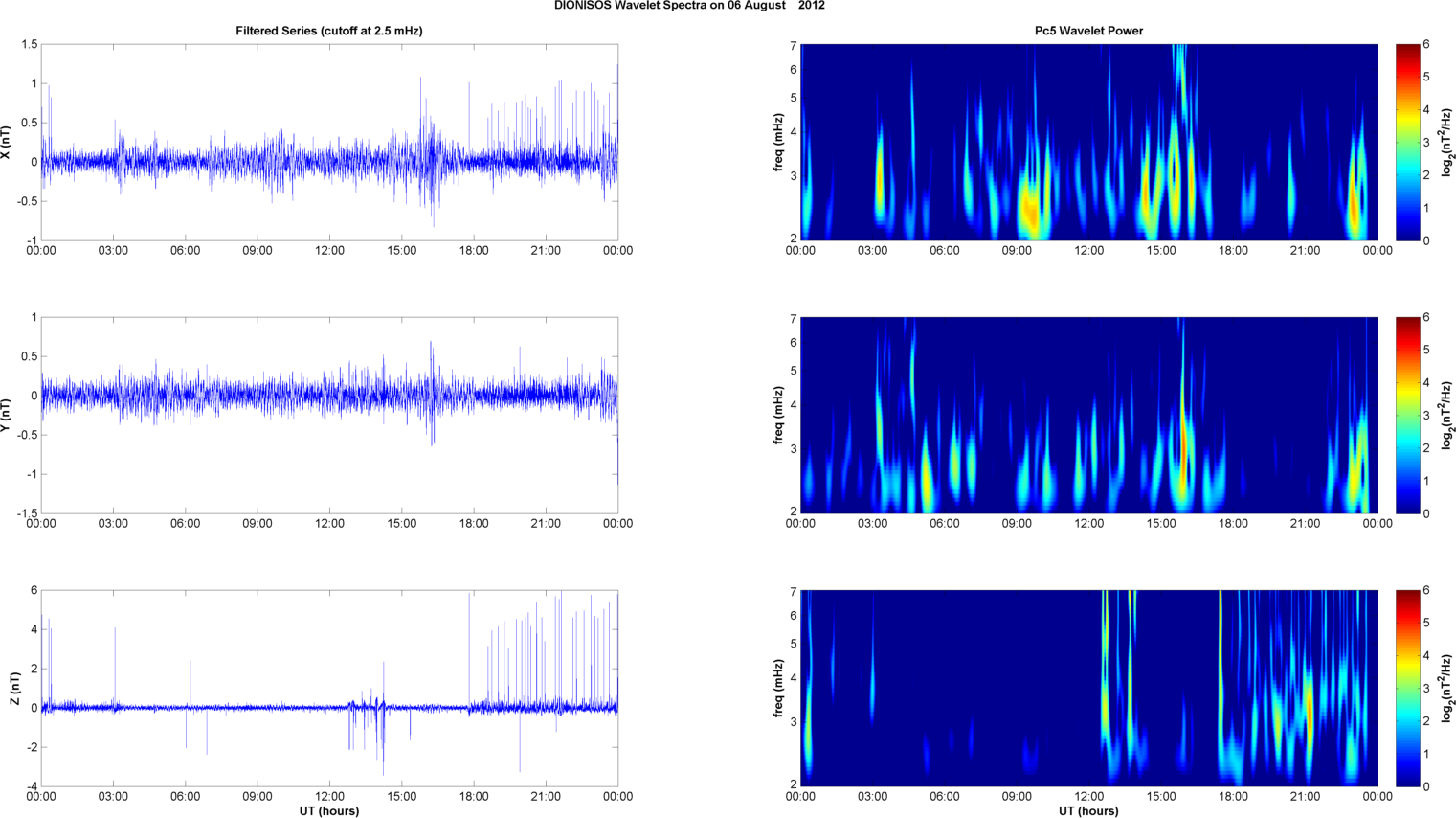Click the Z component wavelet power spectrogram
The width and height of the screenshot is (1456, 818).
(x=1088, y=688)
